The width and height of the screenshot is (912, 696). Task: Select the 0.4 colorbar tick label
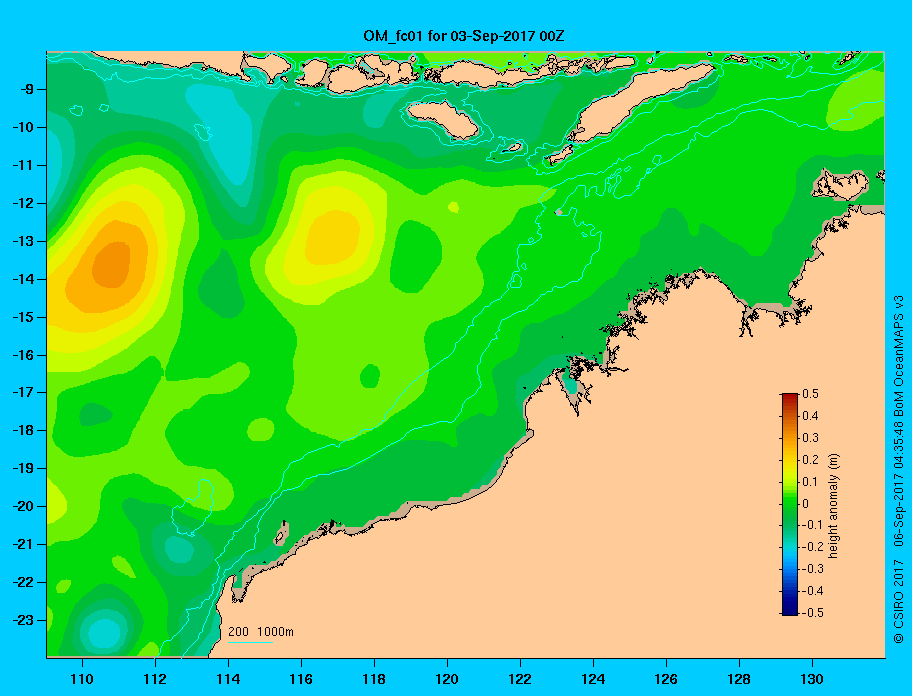[x=810, y=416]
